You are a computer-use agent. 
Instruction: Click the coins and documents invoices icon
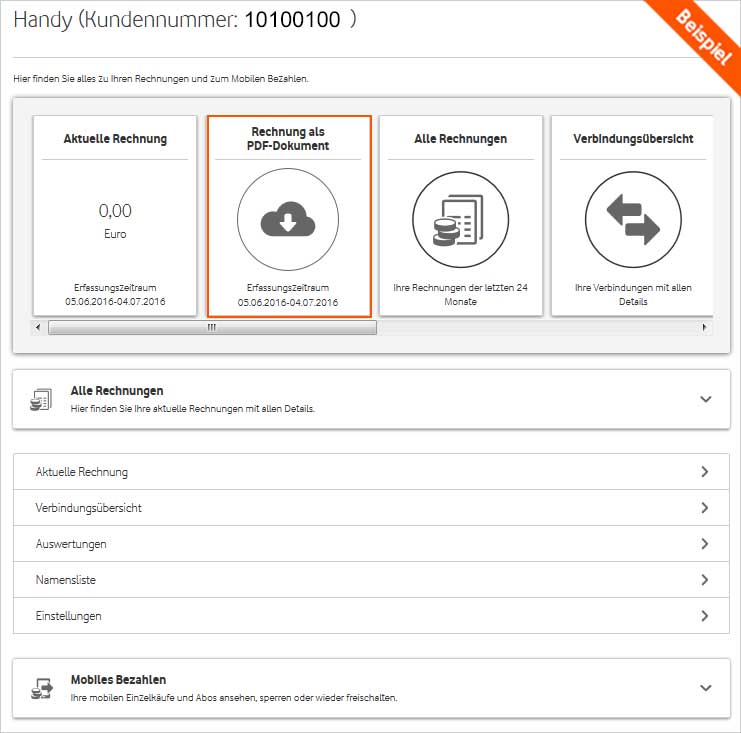pyautogui.click(x=460, y=221)
